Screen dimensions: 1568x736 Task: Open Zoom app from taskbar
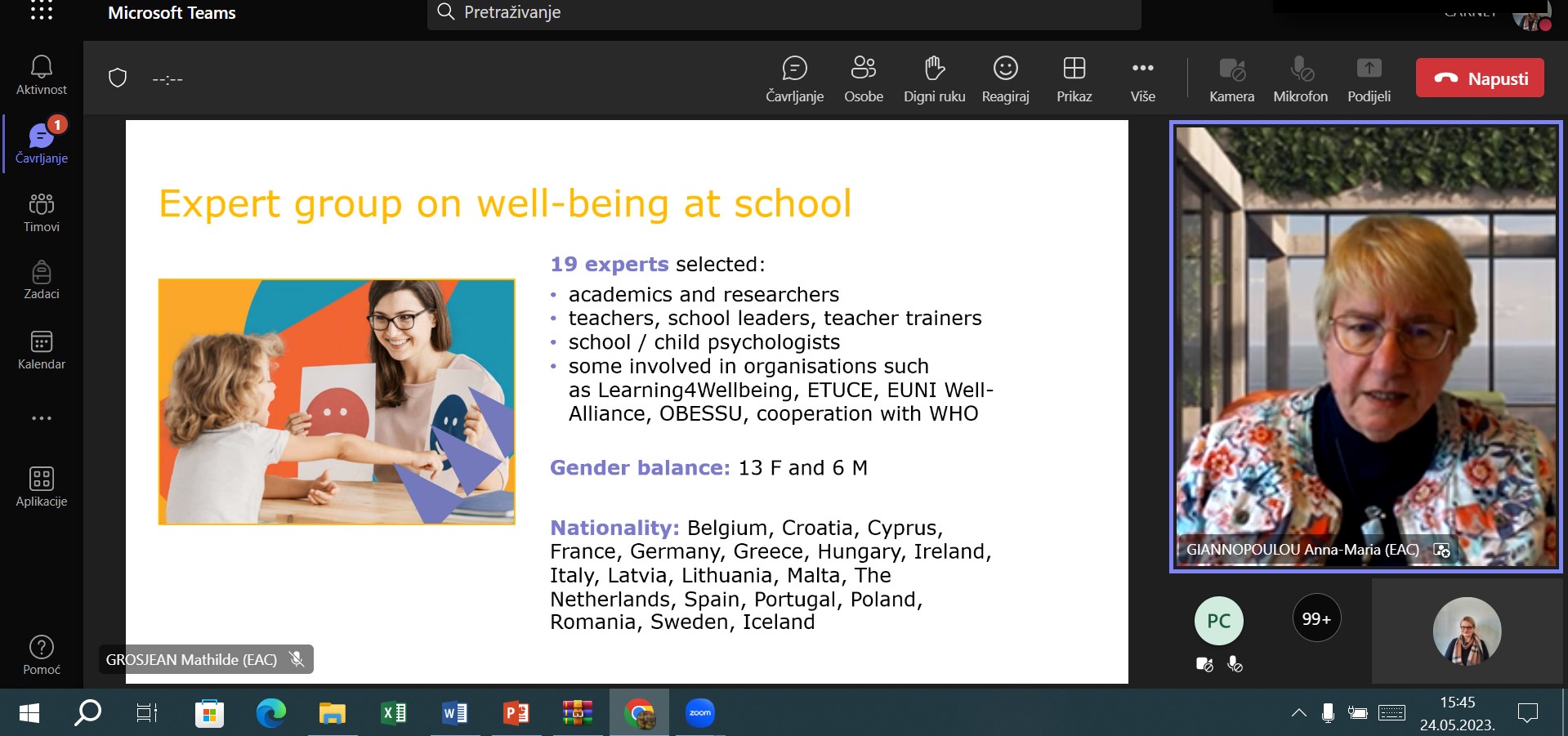tap(700, 713)
